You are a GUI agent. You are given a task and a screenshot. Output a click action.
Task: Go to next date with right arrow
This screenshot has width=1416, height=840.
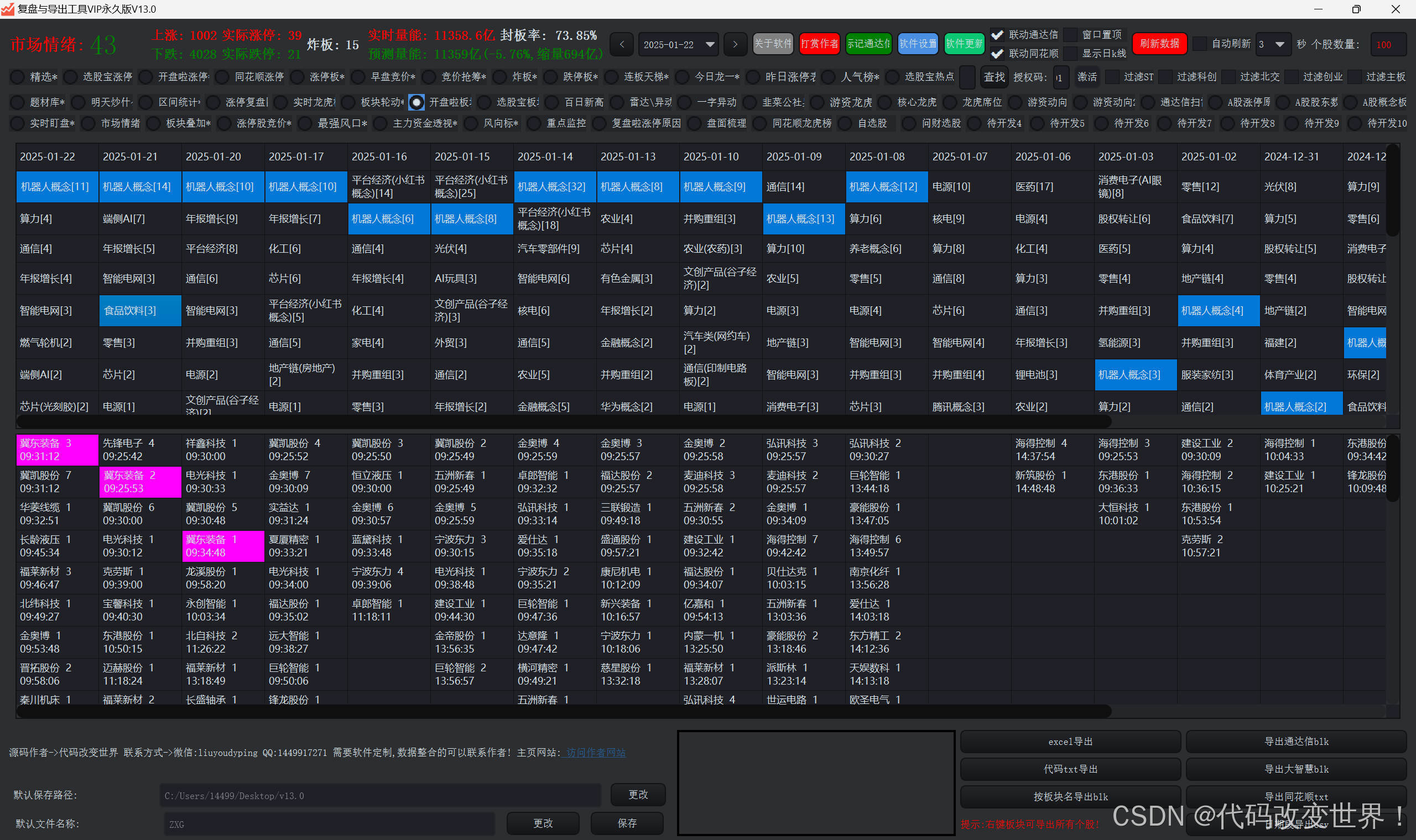(735, 44)
